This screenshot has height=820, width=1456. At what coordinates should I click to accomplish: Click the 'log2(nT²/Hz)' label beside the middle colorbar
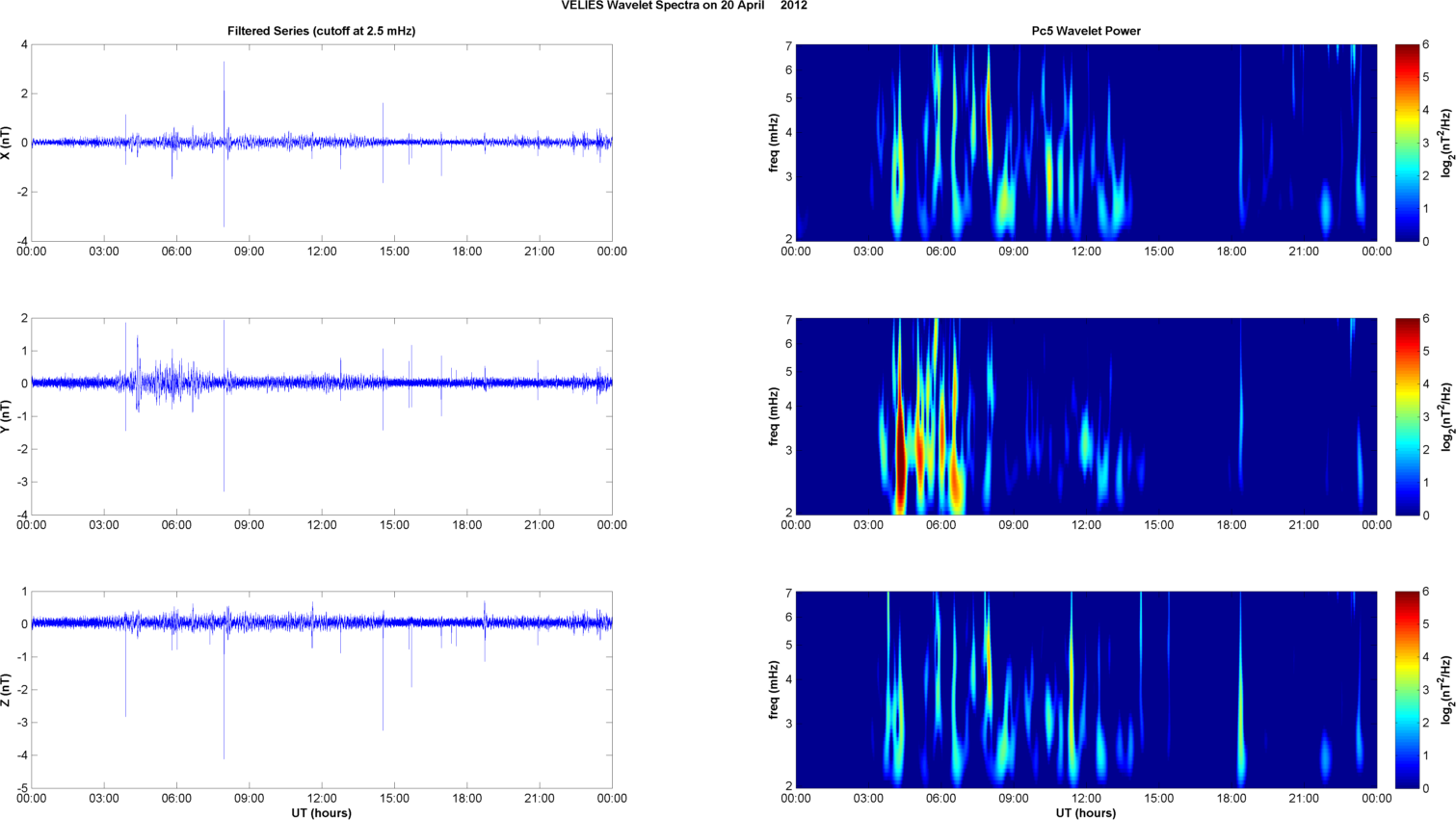[1446, 416]
